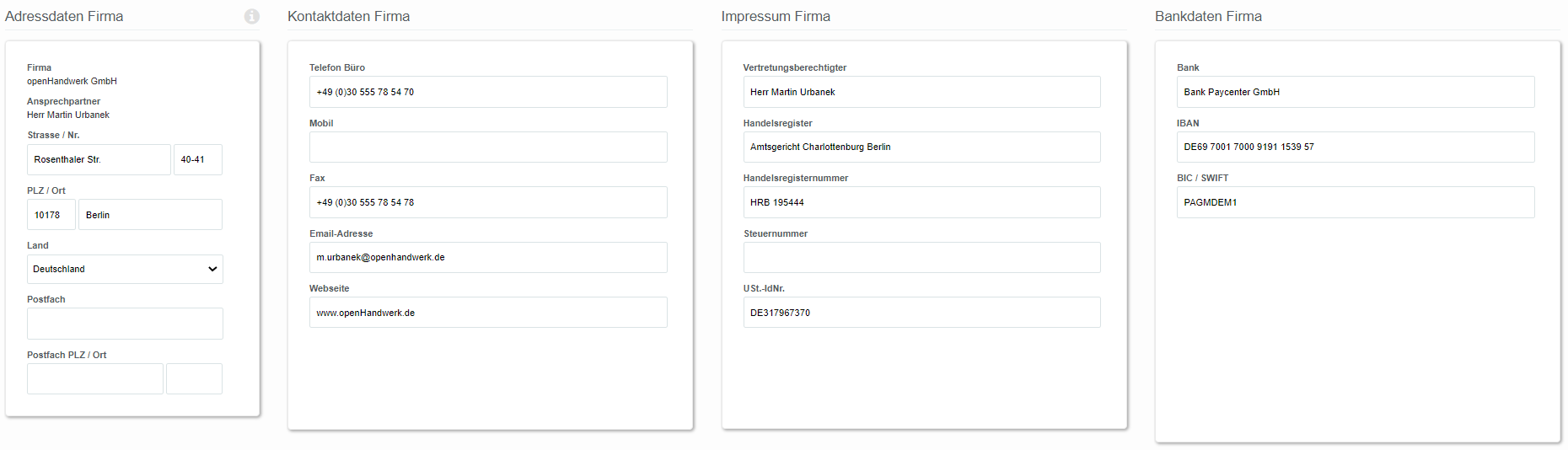1568x450 pixels.
Task: Select the BIC / SWIFT field PAGMDEM1
Action: 1356,202
